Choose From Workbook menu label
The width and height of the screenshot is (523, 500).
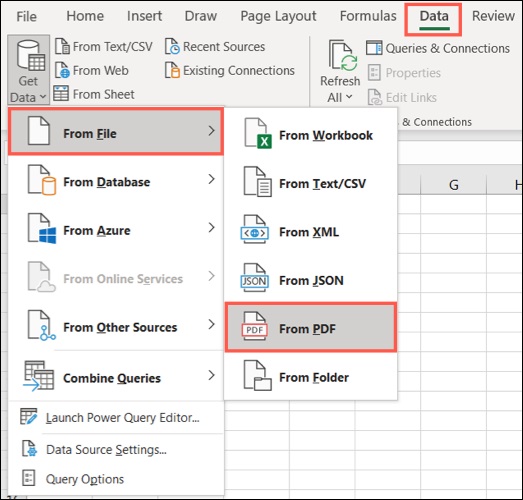pyautogui.click(x=326, y=135)
